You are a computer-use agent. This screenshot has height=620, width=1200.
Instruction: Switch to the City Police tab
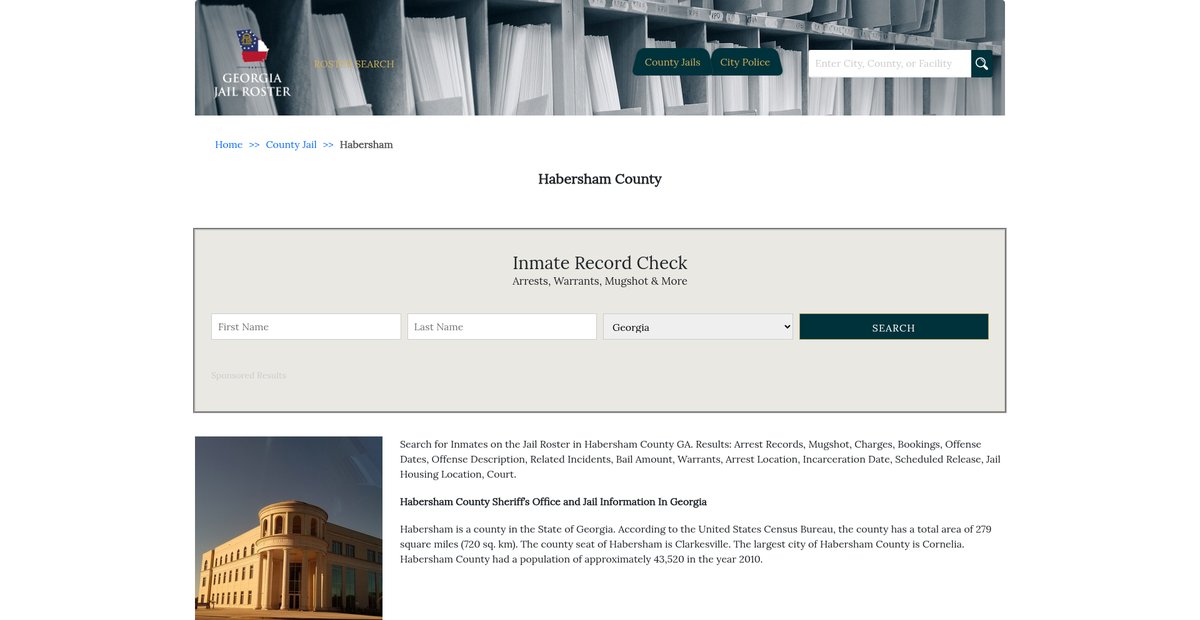[x=745, y=62]
